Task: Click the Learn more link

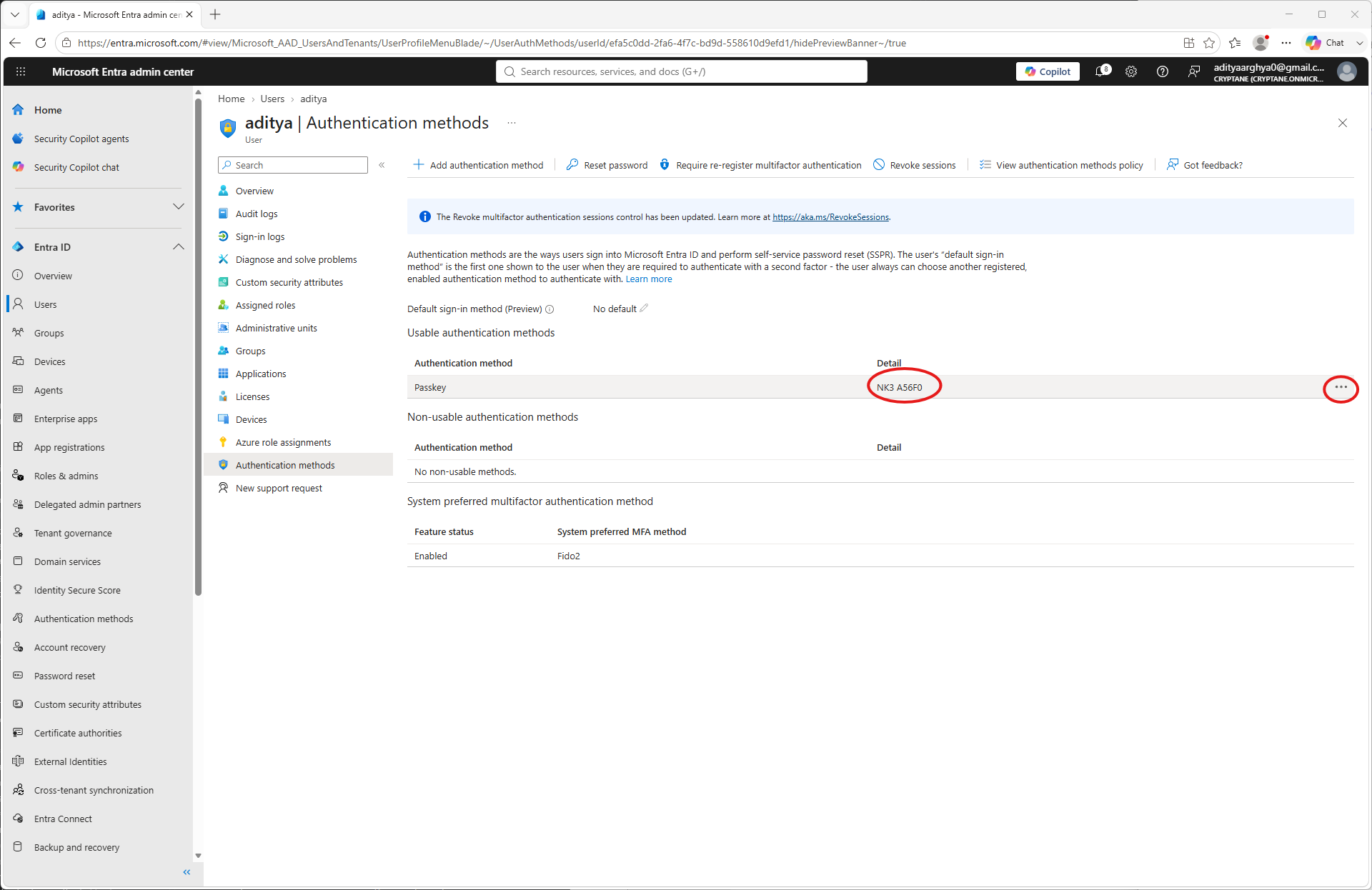Action: [649, 279]
